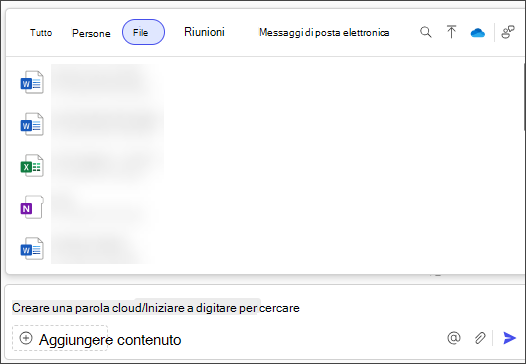Open the OneNote notebook file in list

[32, 207]
